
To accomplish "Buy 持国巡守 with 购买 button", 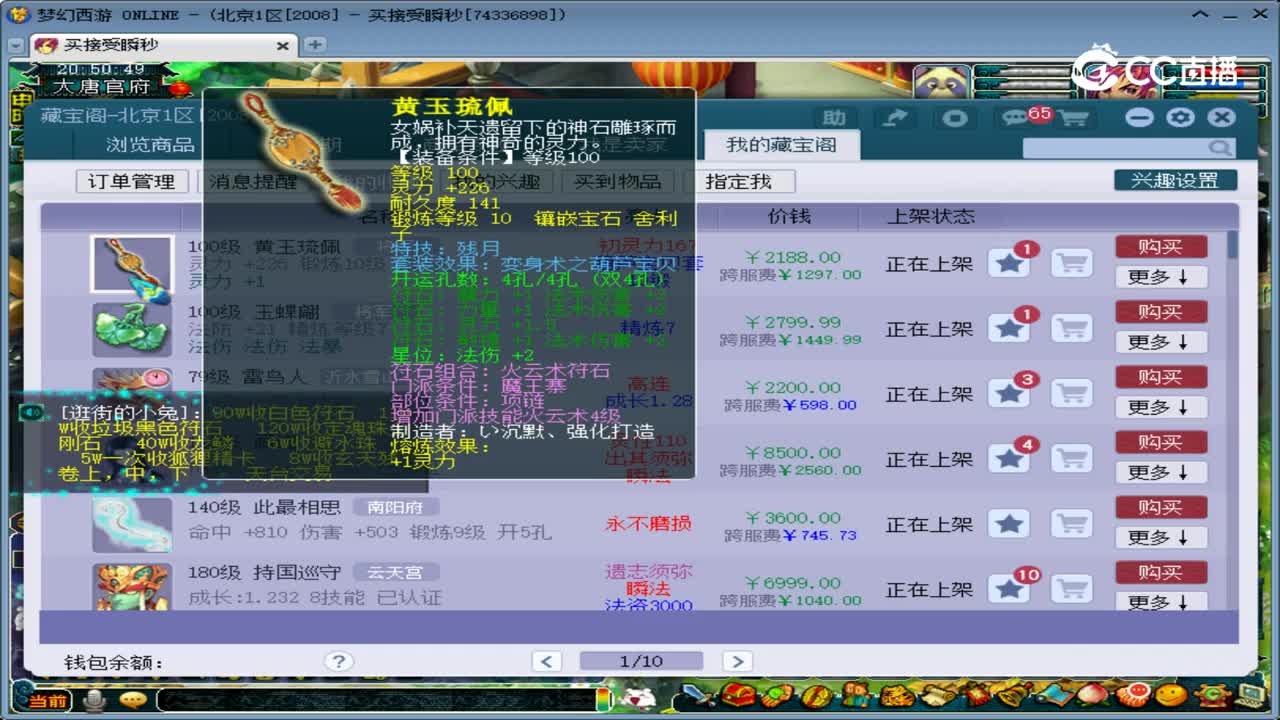I will (x=1161, y=572).
